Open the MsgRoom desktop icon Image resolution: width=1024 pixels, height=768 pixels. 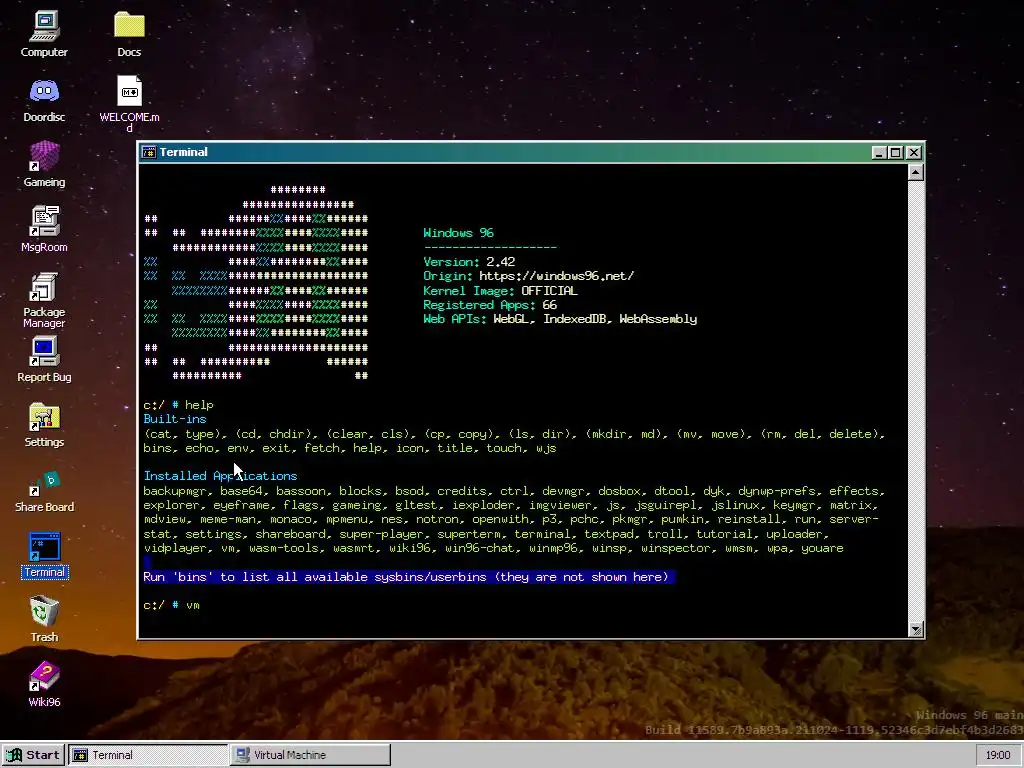pos(44,229)
